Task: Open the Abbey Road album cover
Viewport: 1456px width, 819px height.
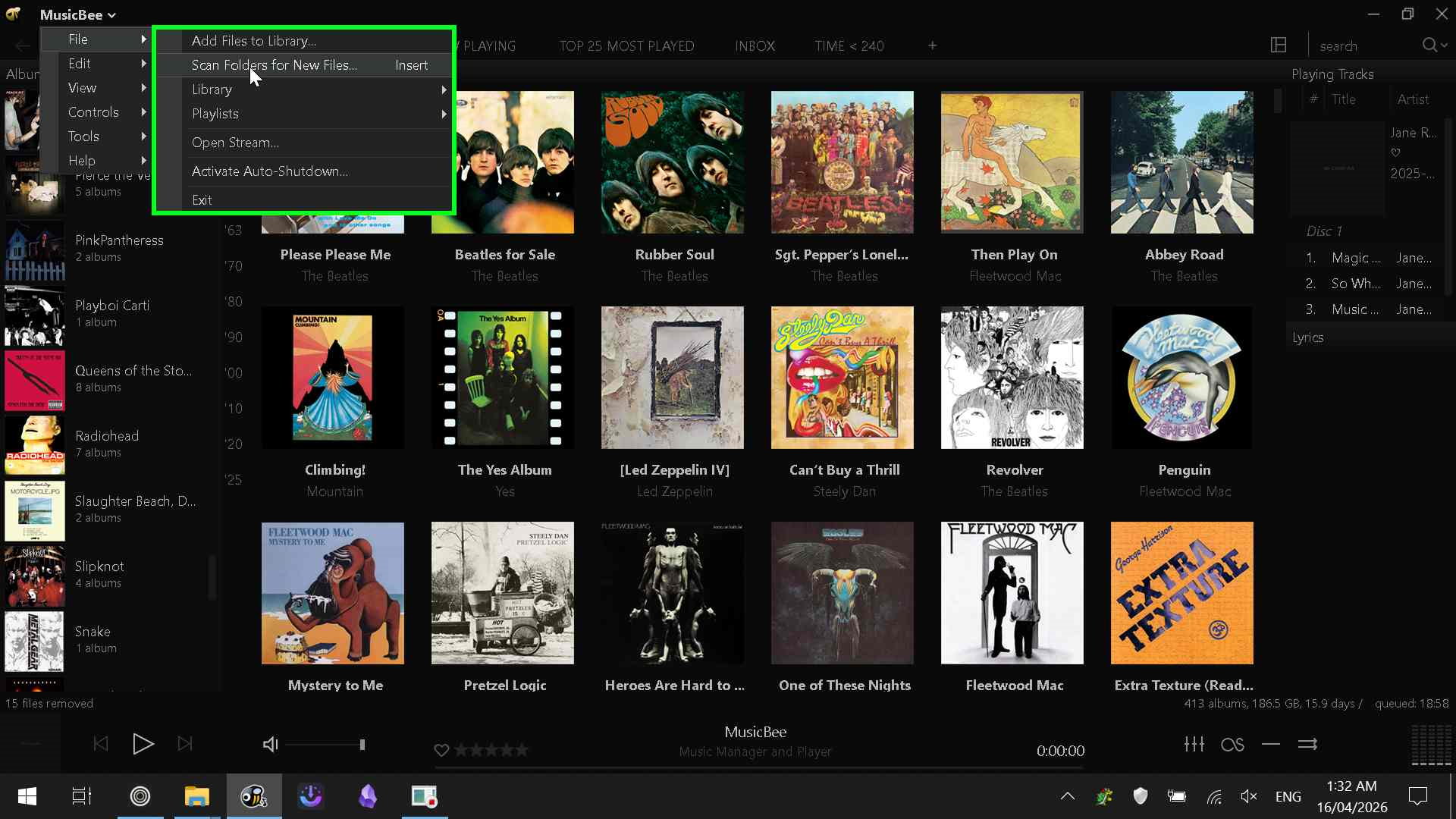Action: [x=1181, y=162]
